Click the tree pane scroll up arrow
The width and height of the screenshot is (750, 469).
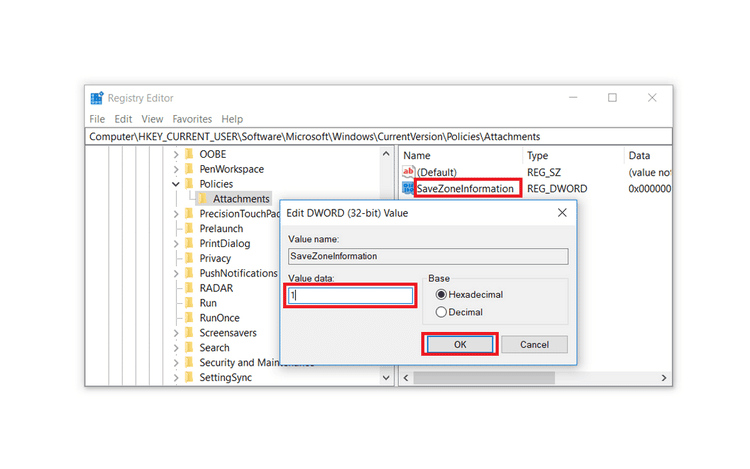[x=386, y=154]
